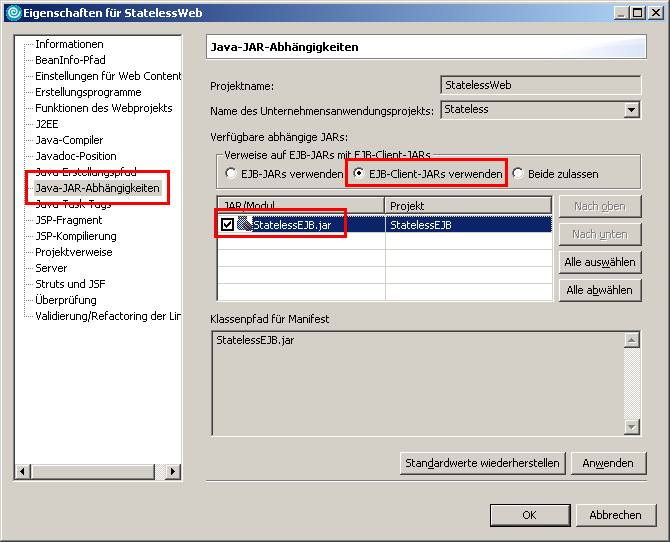Maximize the Eigenschaften dialog window
The image size is (670, 542).
coord(637,13)
